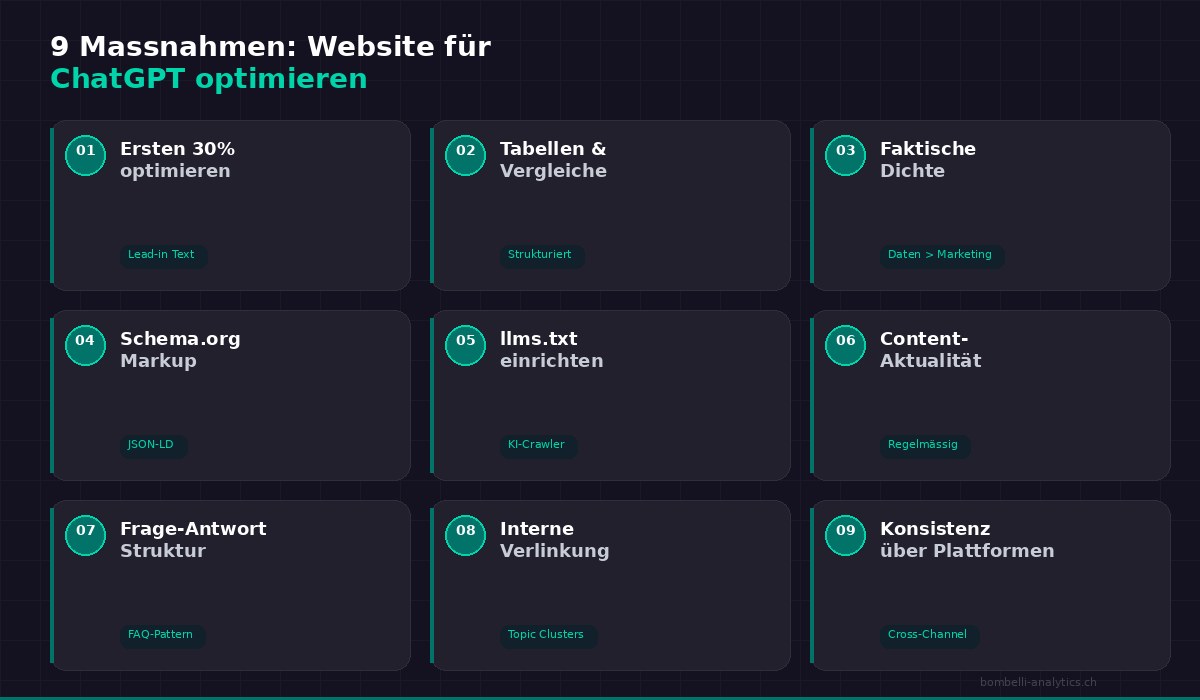Click the JSON-LD label on the Schema.org card
The image size is (1200, 700).
tap(153, 446)
